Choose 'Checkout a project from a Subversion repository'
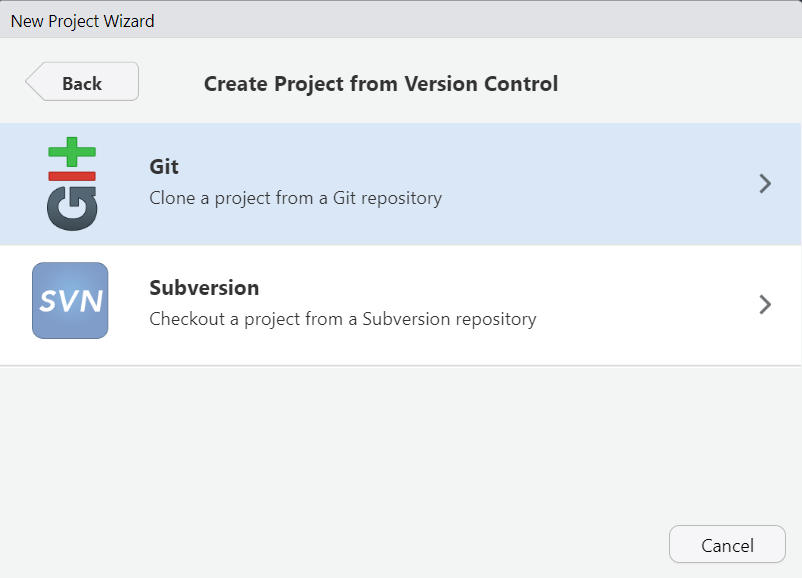 (x=342, y=319)
